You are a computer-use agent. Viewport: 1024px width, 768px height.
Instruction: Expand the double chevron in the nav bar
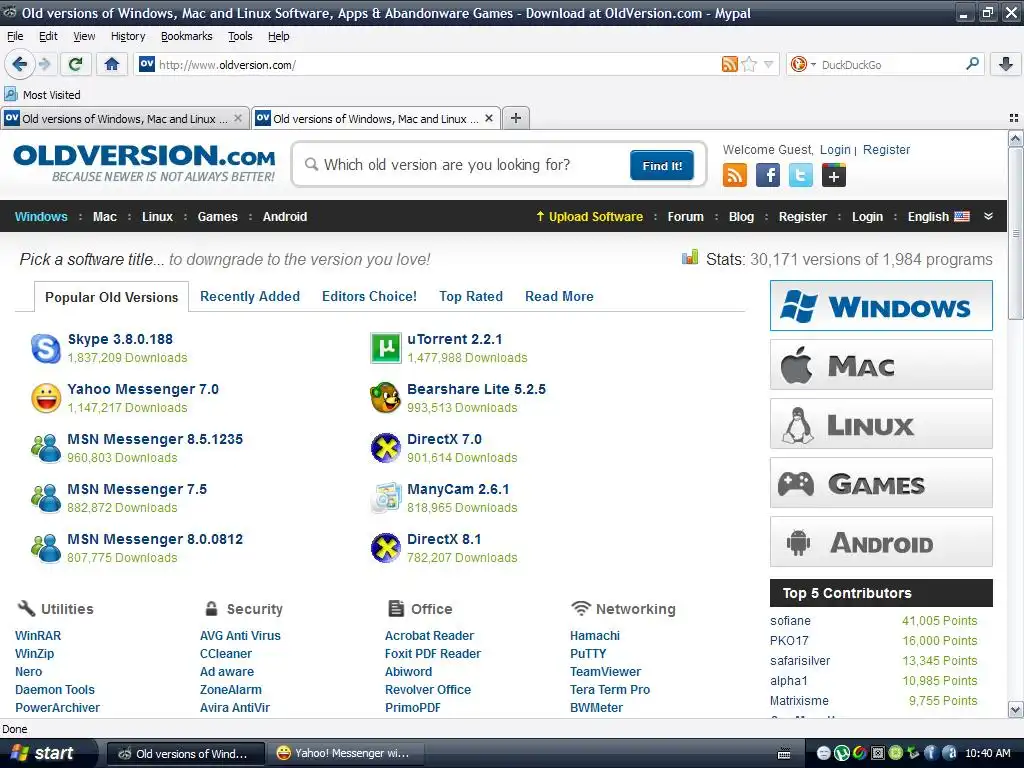point(988,216)
